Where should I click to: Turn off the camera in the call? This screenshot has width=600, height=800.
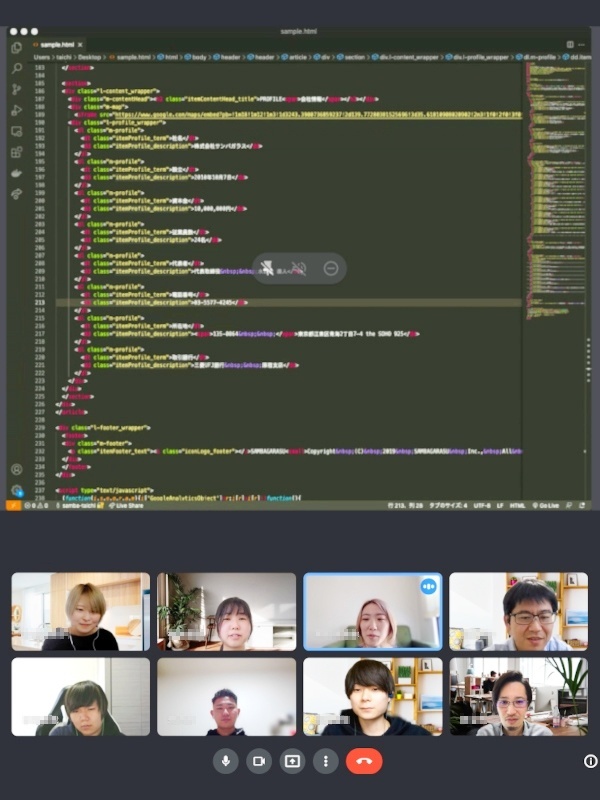tap(259, 761)
